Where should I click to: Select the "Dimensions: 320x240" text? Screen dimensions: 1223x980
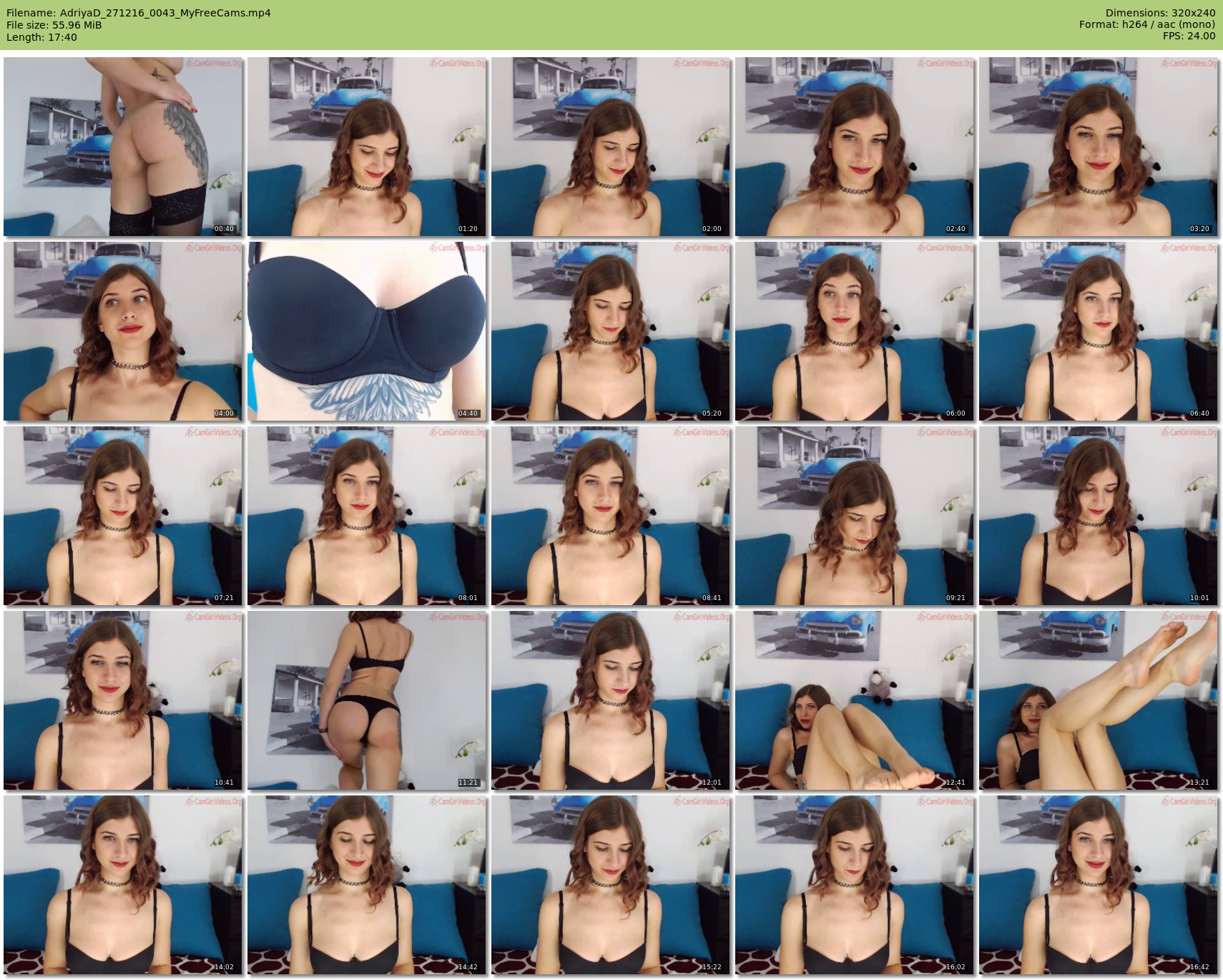point(1160,13)
